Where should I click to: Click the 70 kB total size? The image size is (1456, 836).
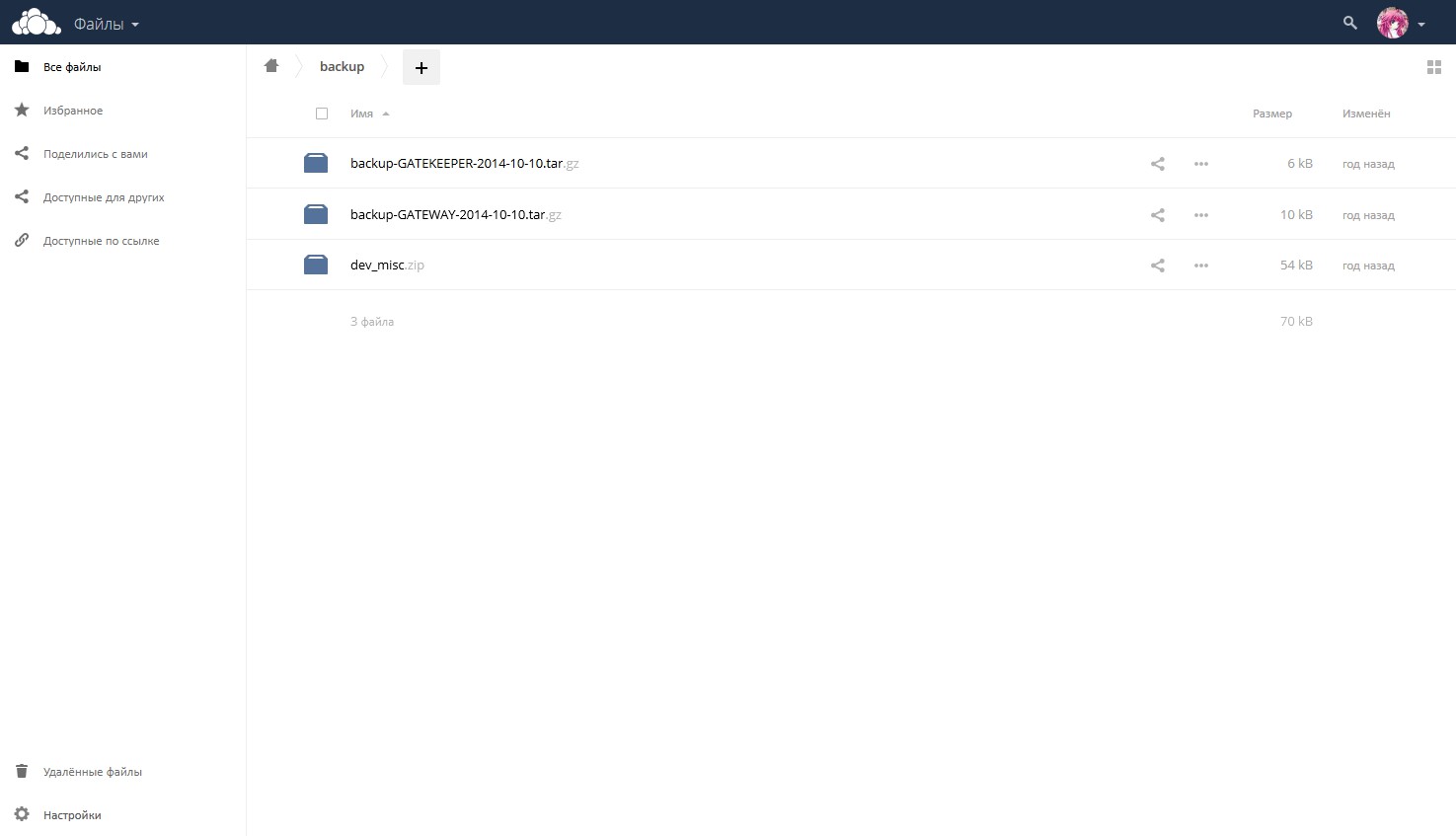click(x=1296, y=322)
